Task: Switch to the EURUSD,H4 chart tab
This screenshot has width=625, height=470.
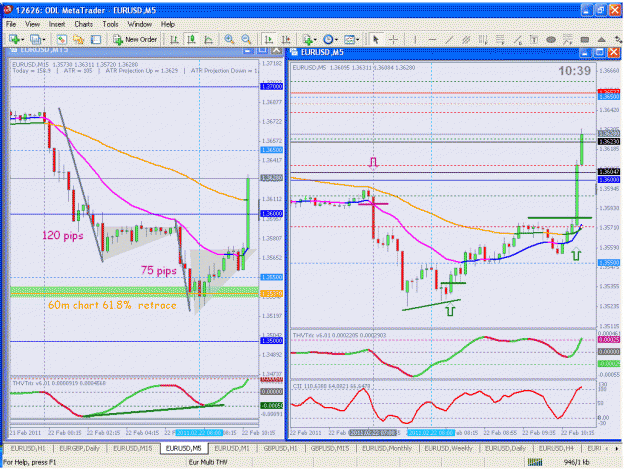Action: 556,448
